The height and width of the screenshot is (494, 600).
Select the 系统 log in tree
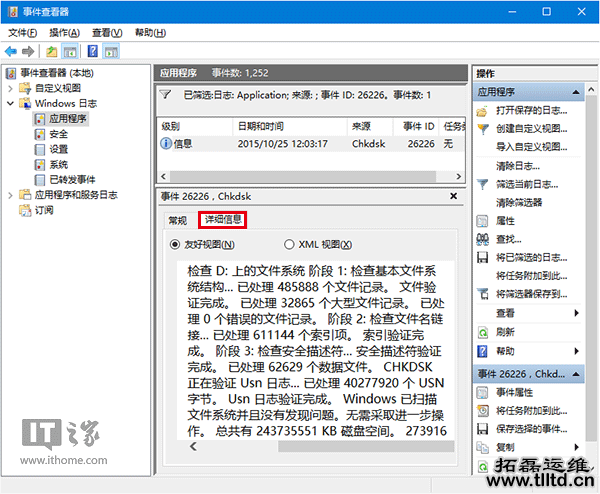click(x=59, y=165)
